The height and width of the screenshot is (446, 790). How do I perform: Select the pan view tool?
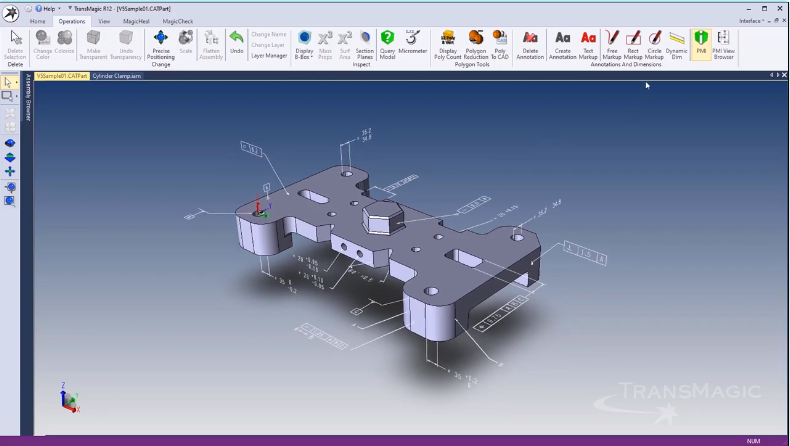[x=10, y=171]
